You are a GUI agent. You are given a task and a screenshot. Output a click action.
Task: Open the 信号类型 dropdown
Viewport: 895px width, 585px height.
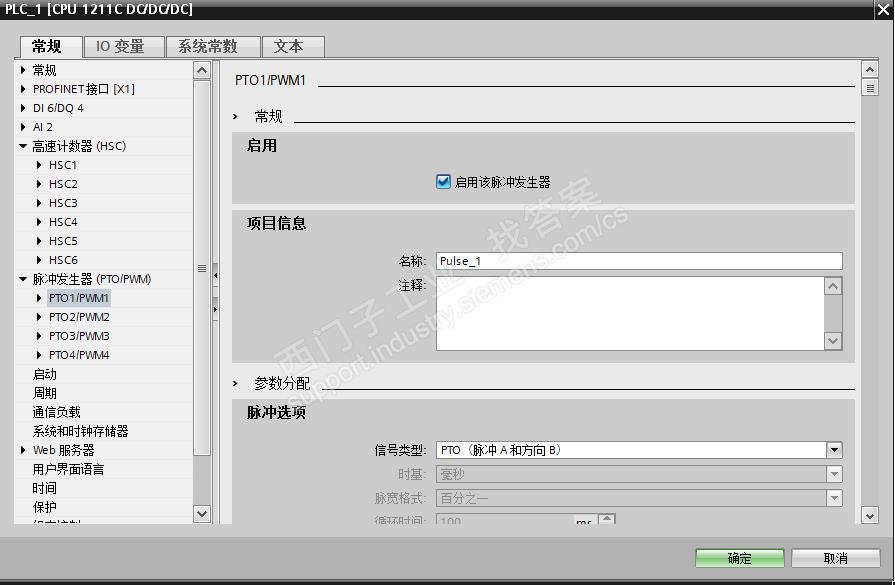tap(834, 450)
